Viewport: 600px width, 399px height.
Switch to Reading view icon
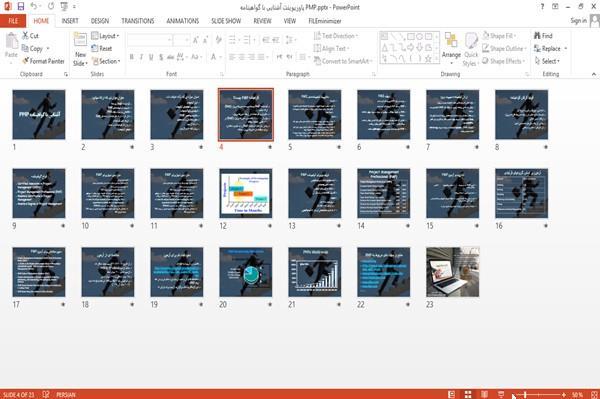[x=484, y=394]
